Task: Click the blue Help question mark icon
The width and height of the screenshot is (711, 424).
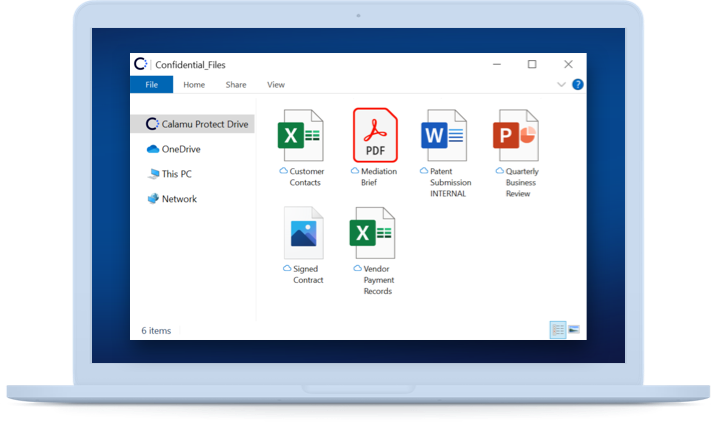Action: (578, 84)
